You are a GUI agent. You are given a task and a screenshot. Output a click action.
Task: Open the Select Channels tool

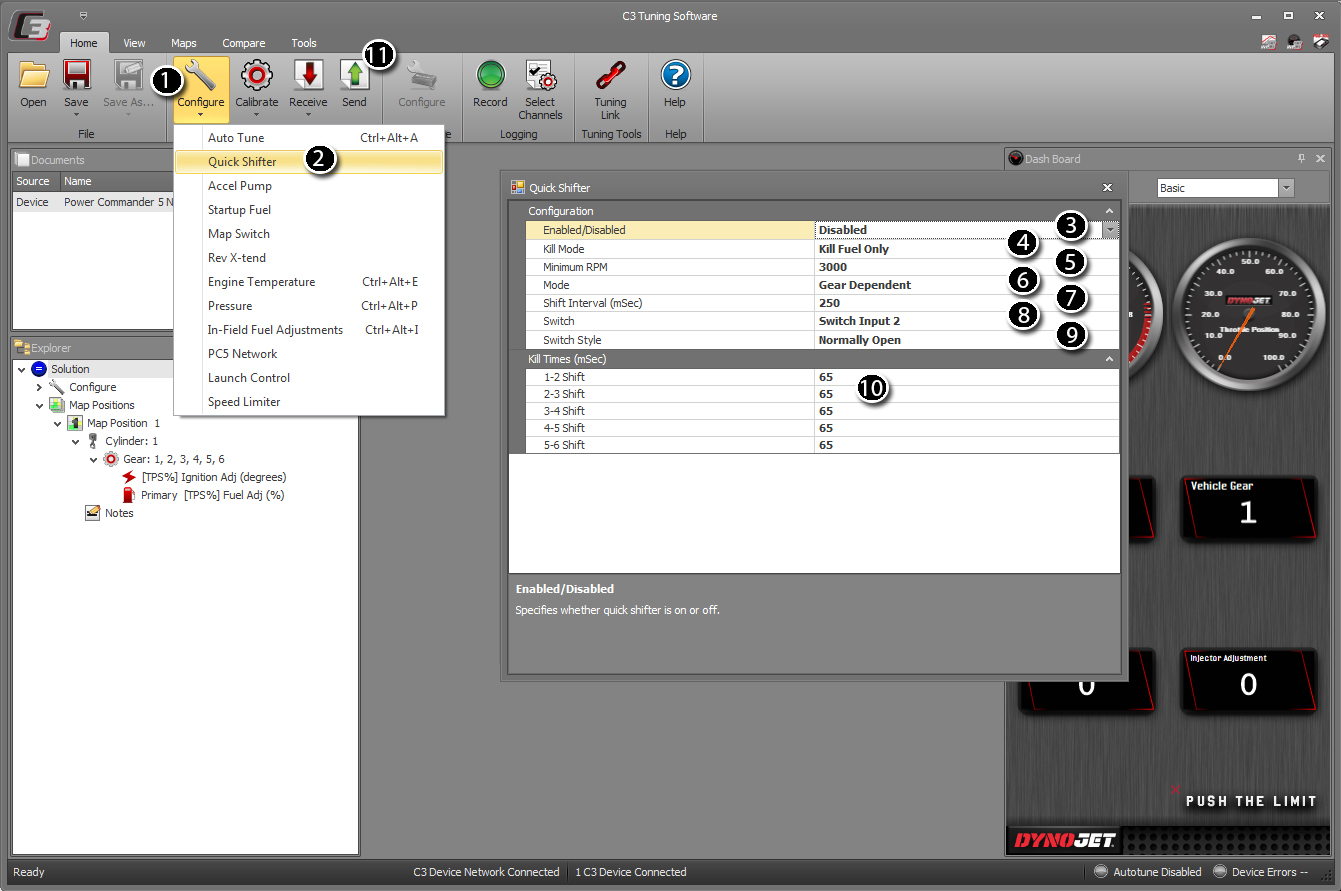pos(540,76)
